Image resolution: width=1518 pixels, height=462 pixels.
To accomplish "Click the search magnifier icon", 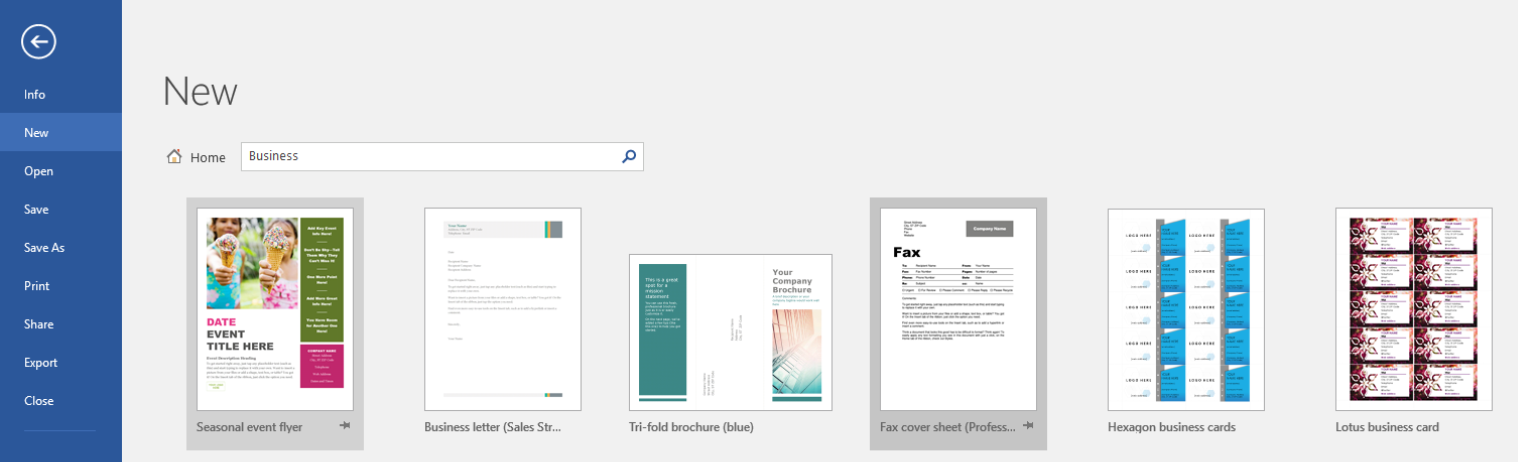I will 629,156.
